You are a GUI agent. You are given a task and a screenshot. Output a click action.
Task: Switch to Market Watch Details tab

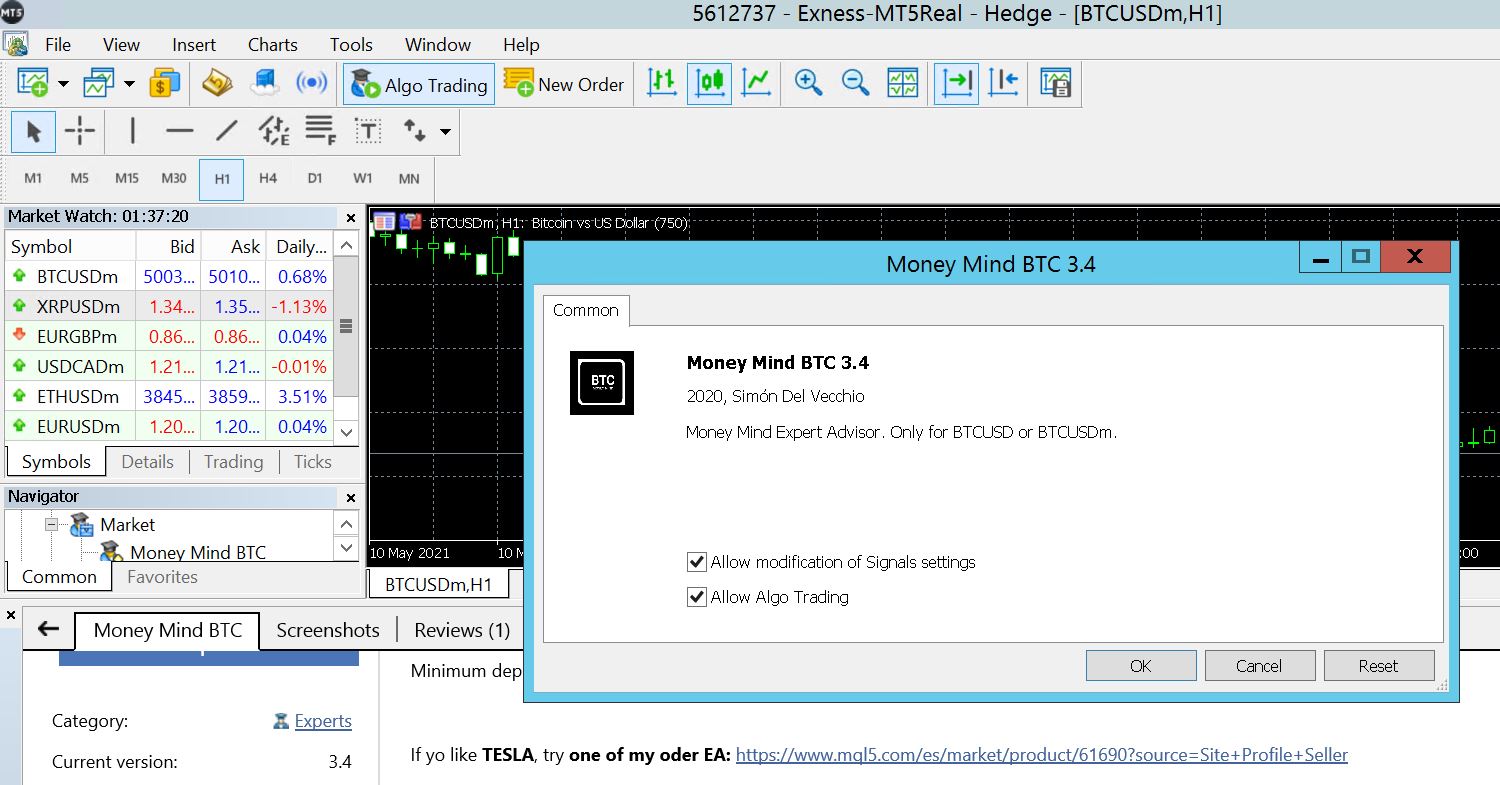pos(147,461)
